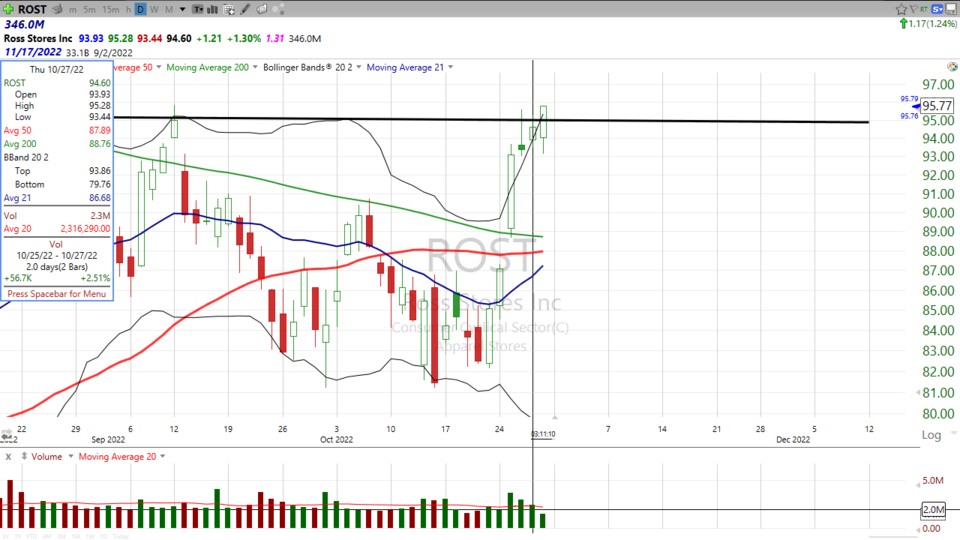This screenshot has height=540, width=960.
Task: Open the Volume indicator dropdown arrow
Action: pyautogui.click(x=70, y=457)
